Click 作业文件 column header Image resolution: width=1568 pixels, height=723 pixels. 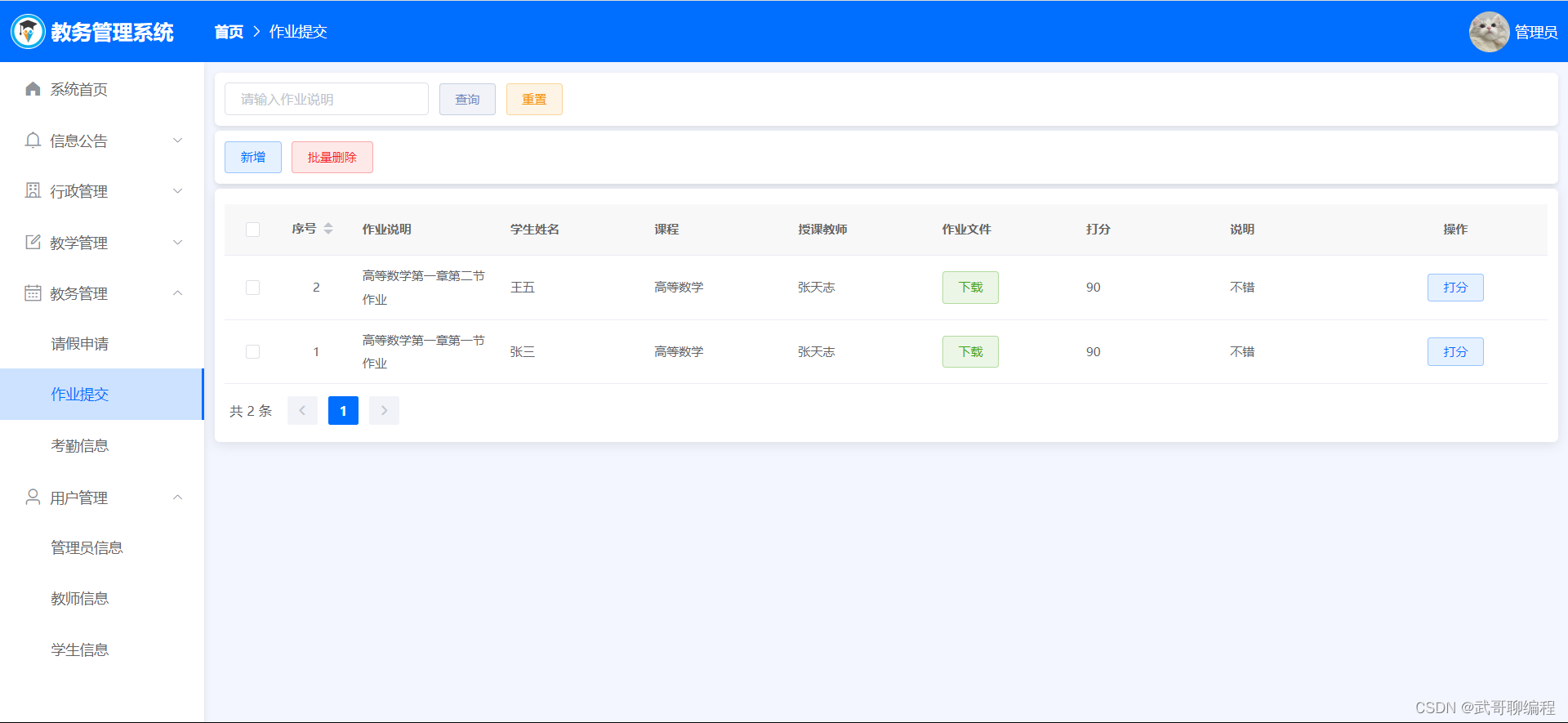pyautogui.click(x=967, y=230)
